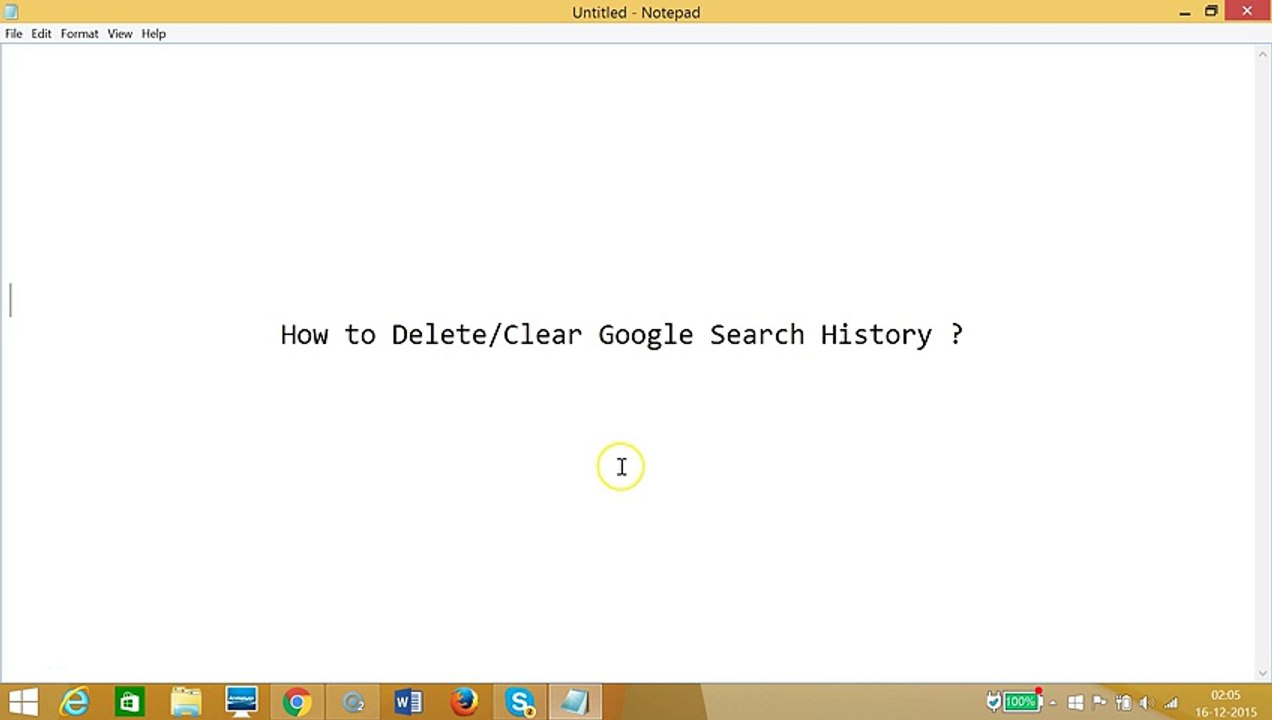This screenshot has height=720, width=1272.
Task: Click on "Delete/Clear" in the text
Action: point(486,335)
